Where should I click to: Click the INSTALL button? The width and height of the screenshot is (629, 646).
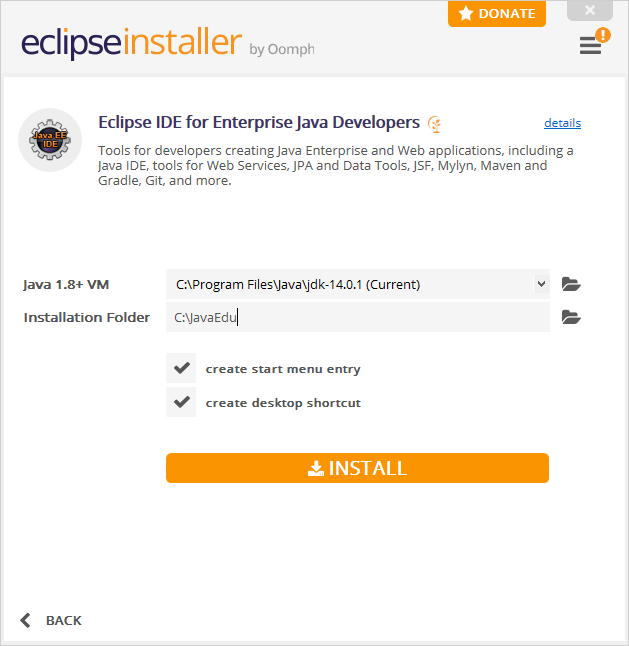tap(357, 468)
